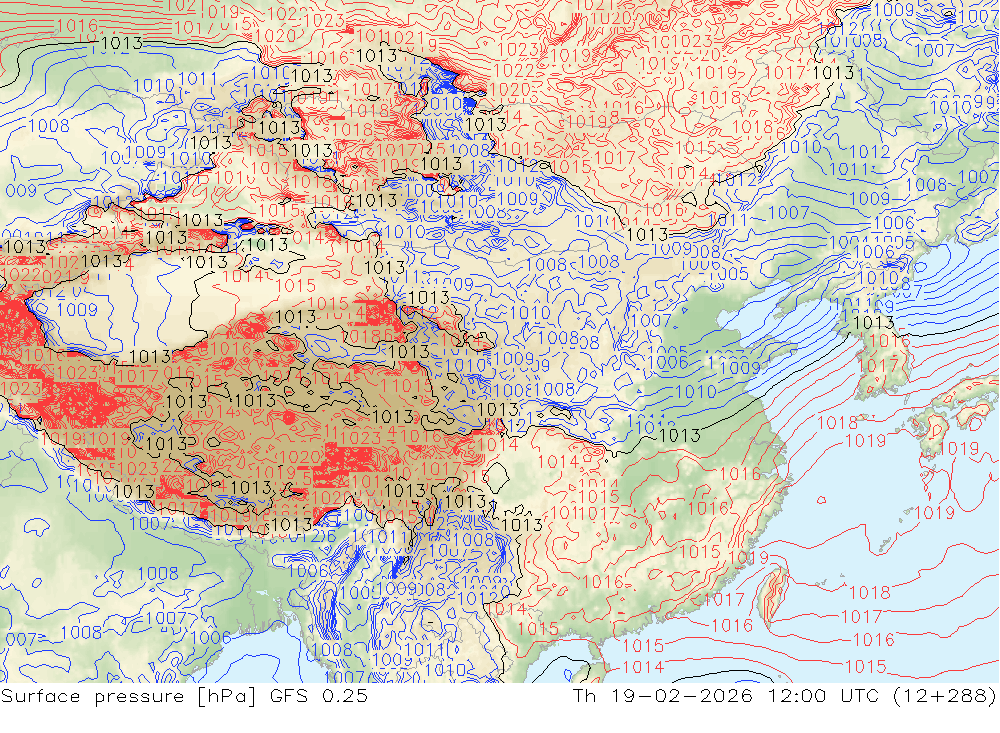Click the red 1014 label at the bottom near Hainan

click(643, 667)
